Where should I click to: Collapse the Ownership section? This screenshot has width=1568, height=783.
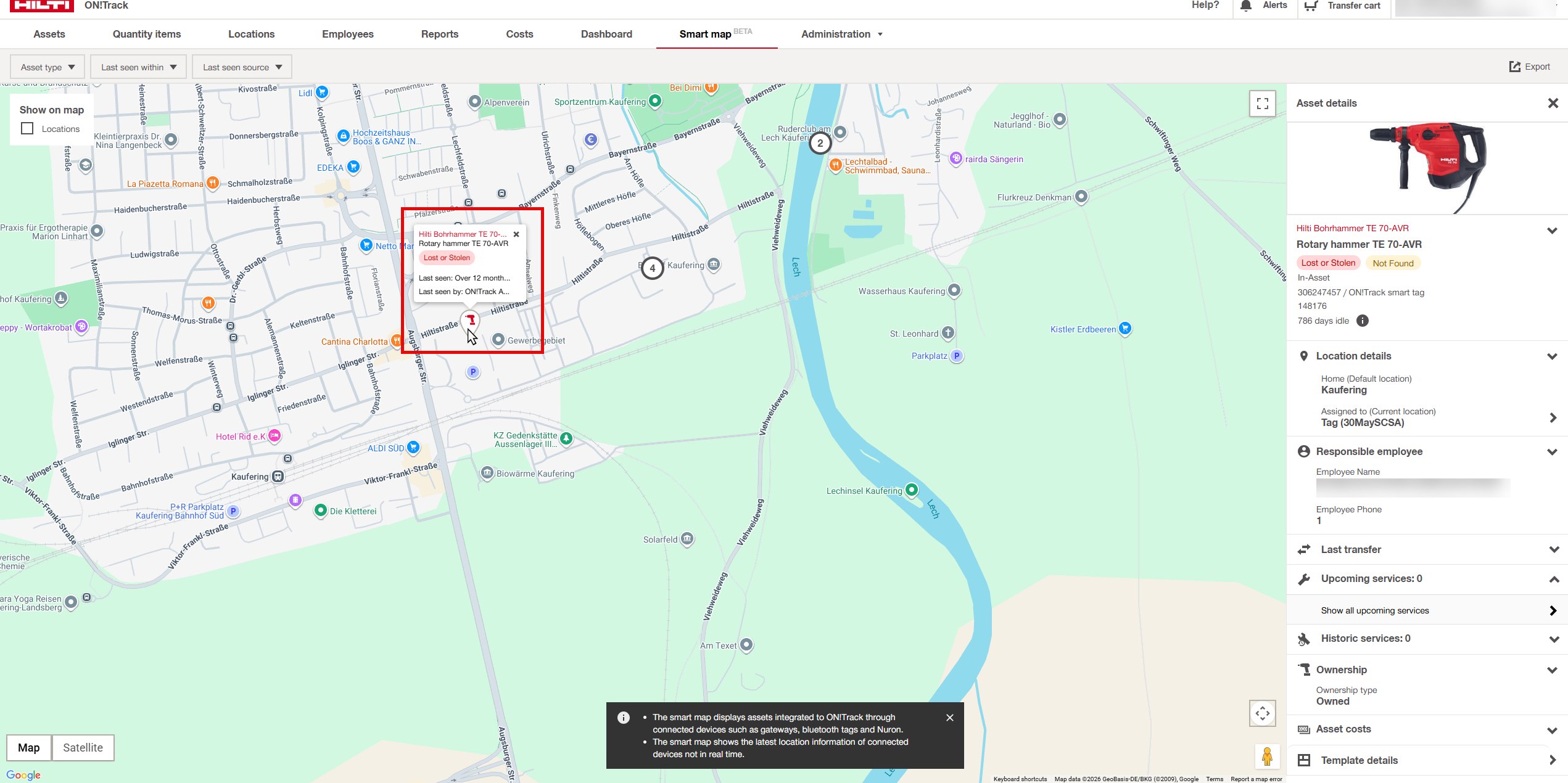[x=1552, y=670]
